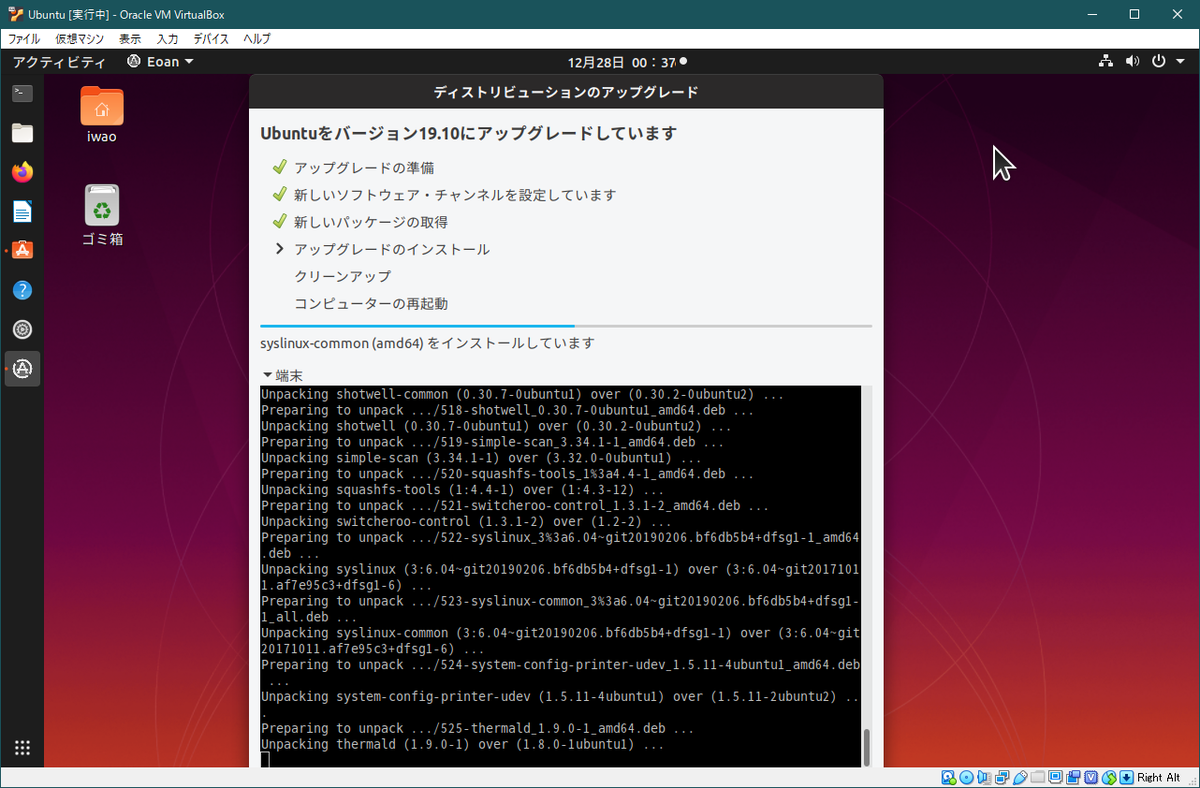The height and width of the screenshot is (788, 1200).
Task: Click the クリーンアップ step
Action: (x=342, y=276)
